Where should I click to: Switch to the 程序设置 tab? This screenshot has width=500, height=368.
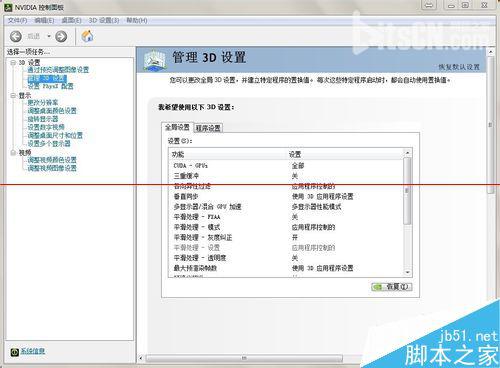coord(208,128)
